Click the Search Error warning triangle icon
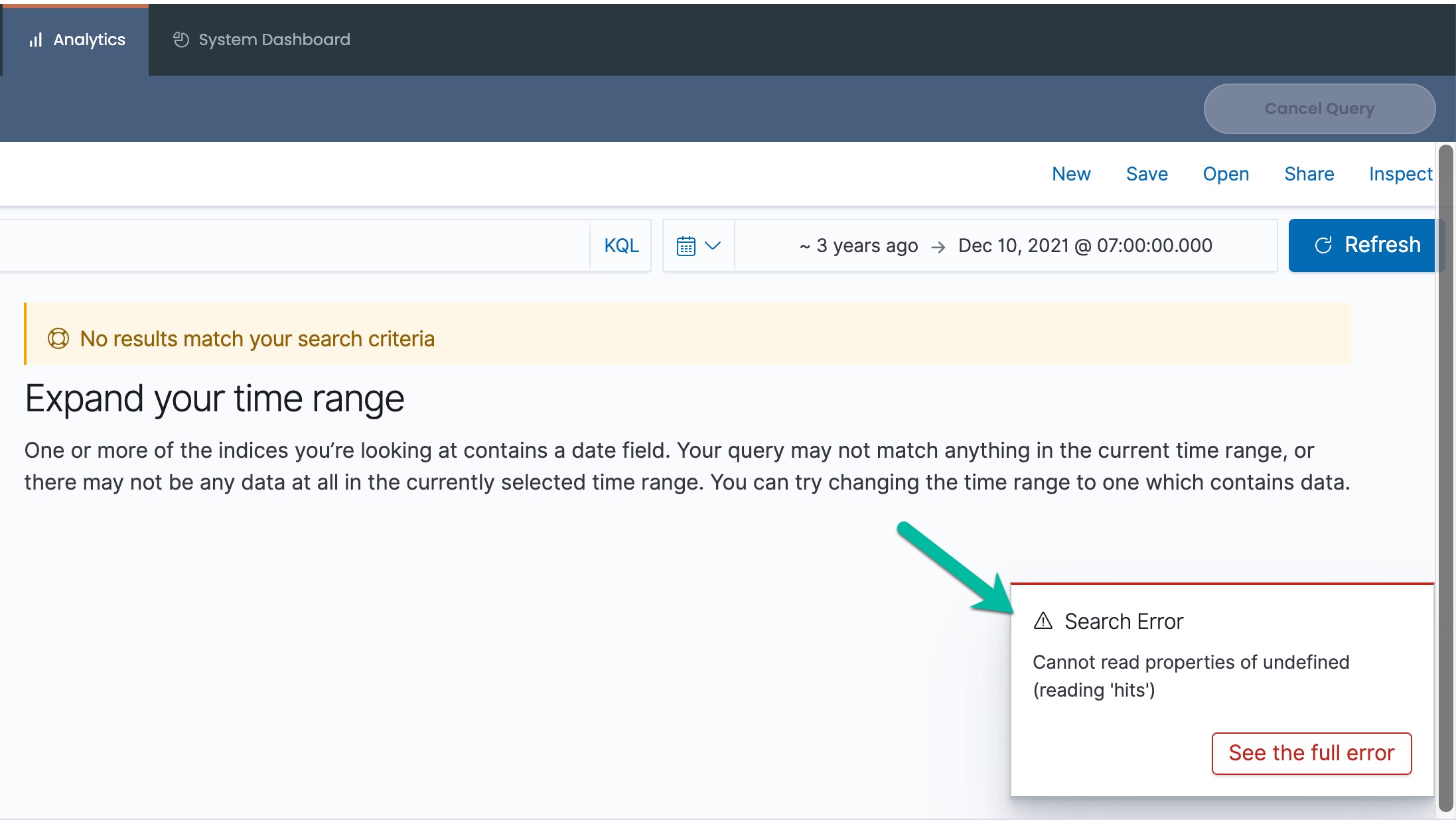The image size is (1456, 820). [1043, 621]
